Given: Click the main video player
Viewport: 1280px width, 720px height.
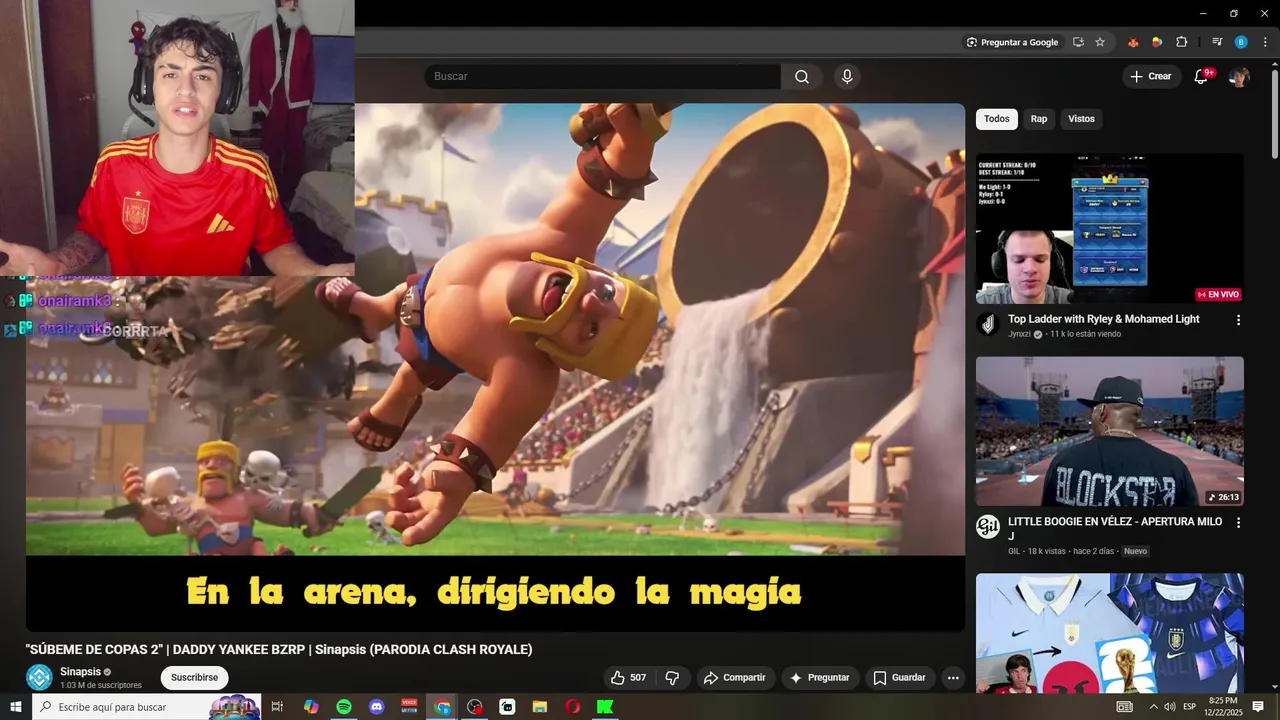Looking at the screenshot, I should [x=495, y=367].
